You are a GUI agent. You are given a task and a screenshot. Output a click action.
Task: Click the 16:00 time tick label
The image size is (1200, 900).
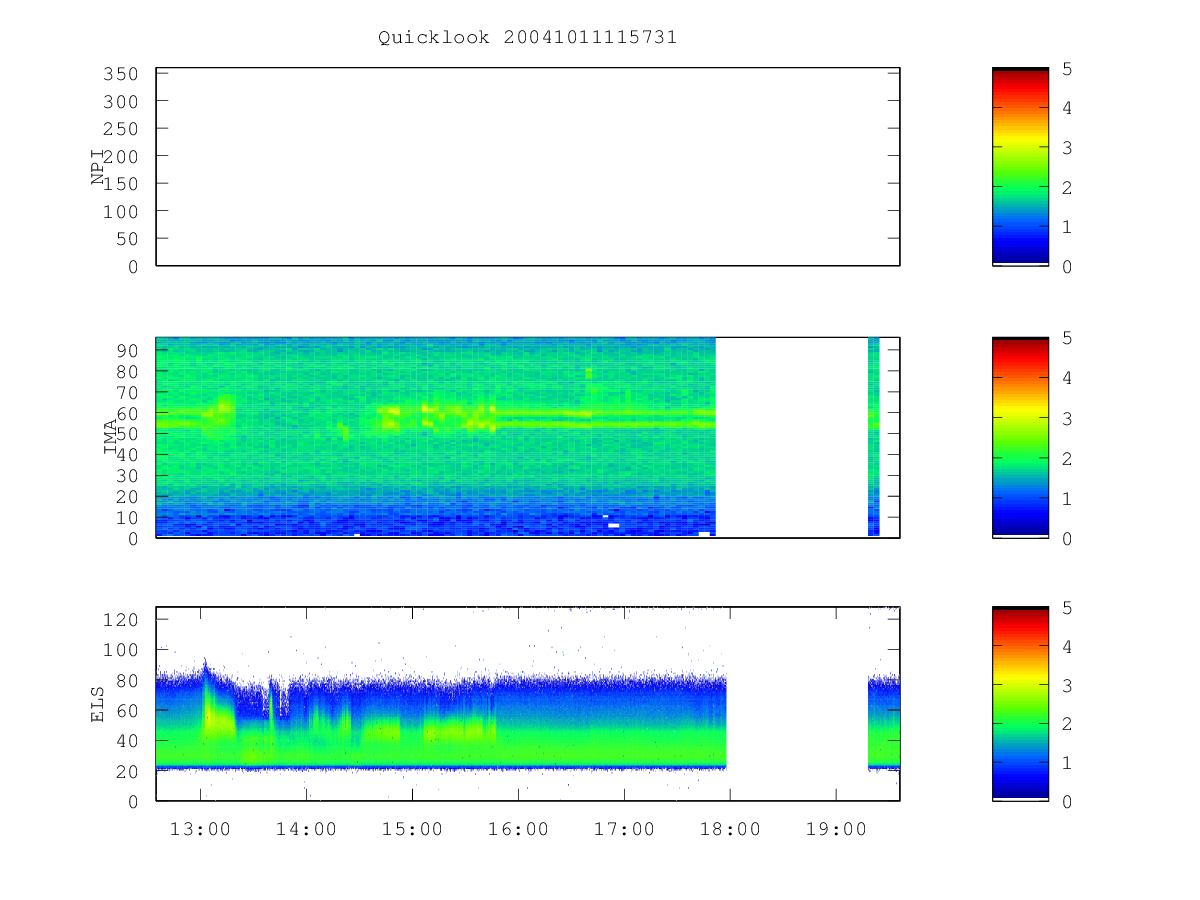pyautogui.click(x=519, y=829)
